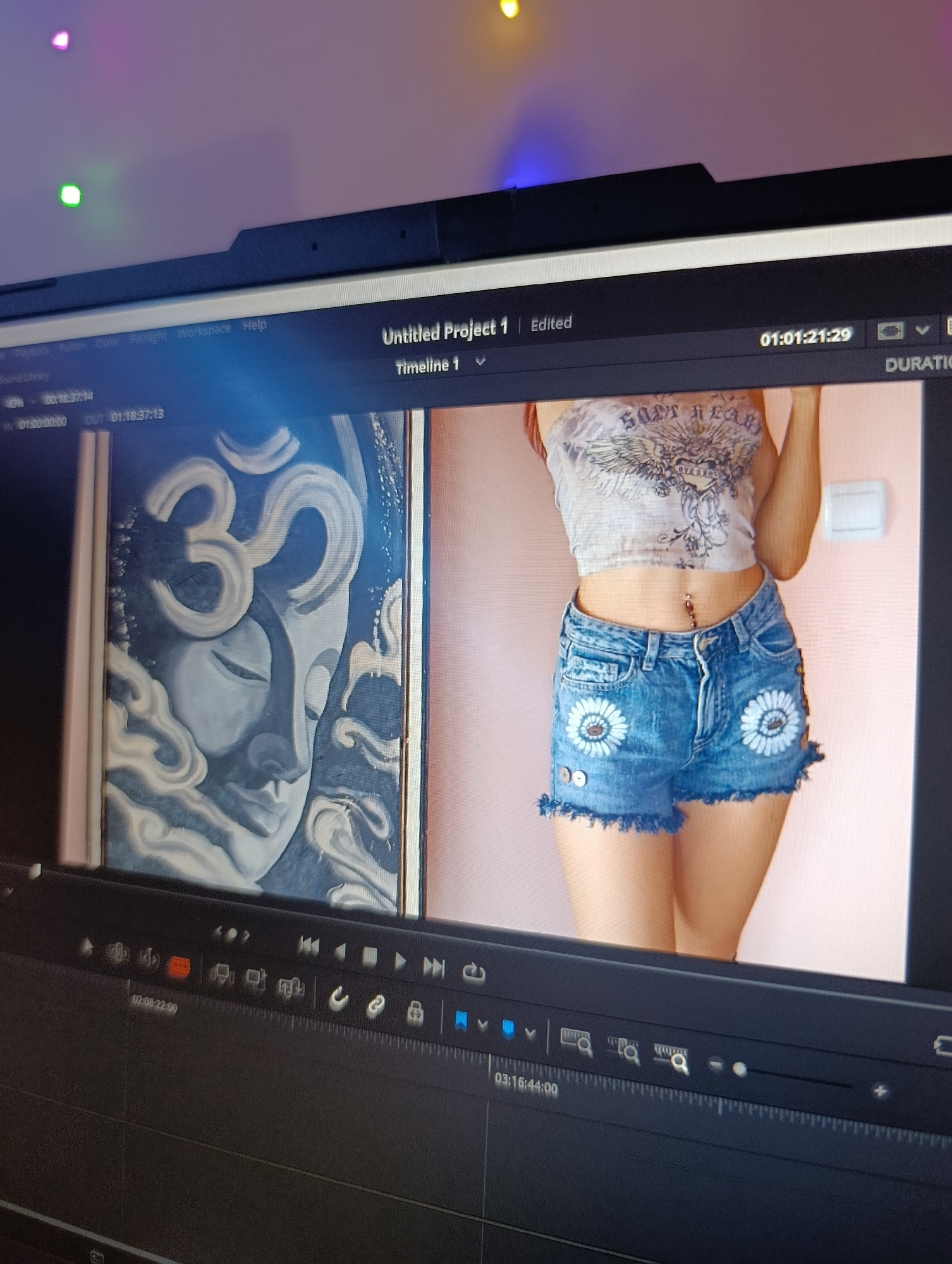This screenshot has height=1264, width=952.
Task: Click the Replace Clip icon
Action: (x=291, y=987)
